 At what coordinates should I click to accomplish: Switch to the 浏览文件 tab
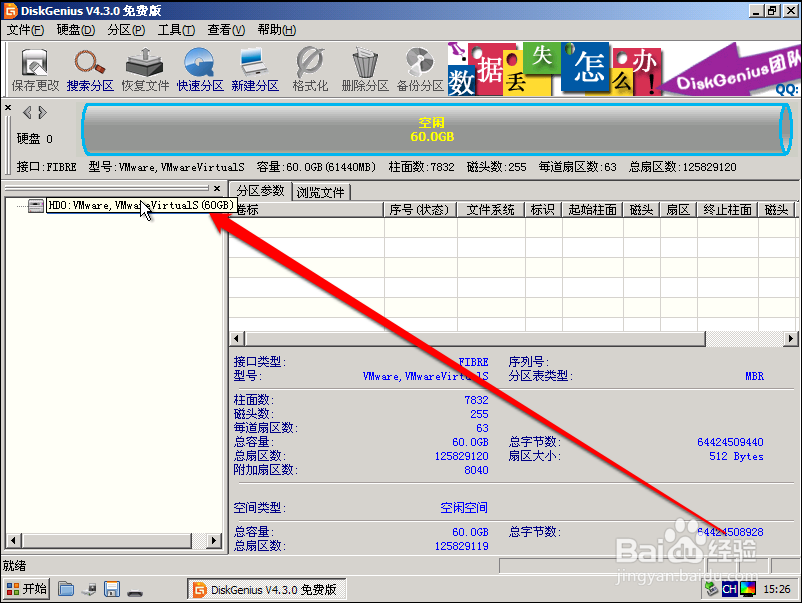click(x=320, y=190)
